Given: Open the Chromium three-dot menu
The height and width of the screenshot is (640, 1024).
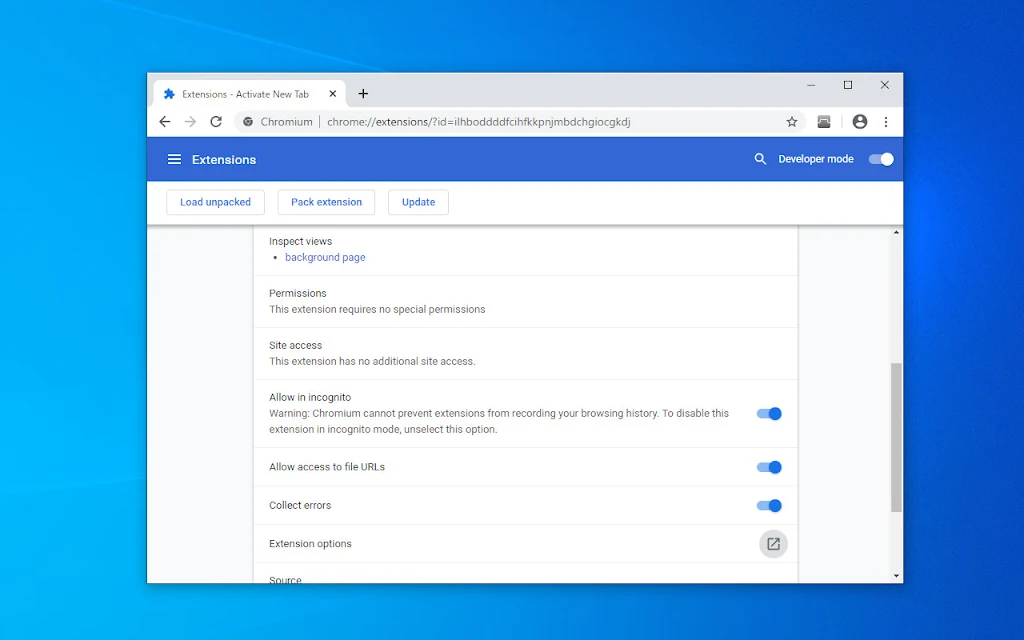Looking at the screenshot, I should point(886,121).
